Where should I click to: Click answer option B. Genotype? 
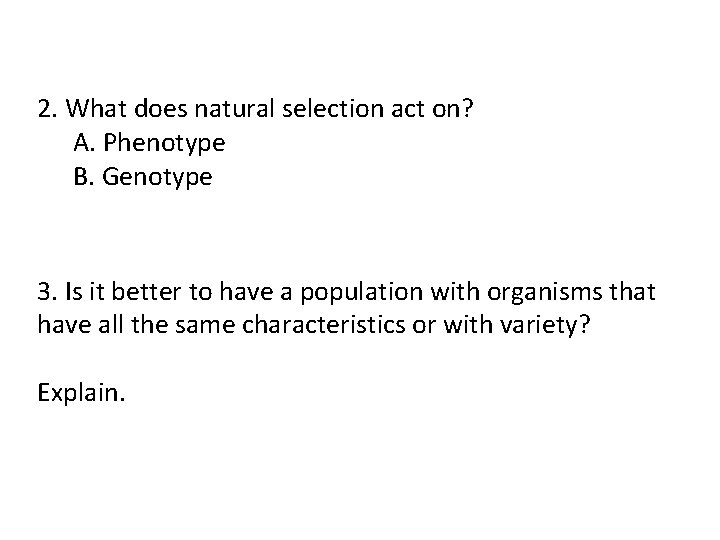pyautogui.click(x=143, y=177)
